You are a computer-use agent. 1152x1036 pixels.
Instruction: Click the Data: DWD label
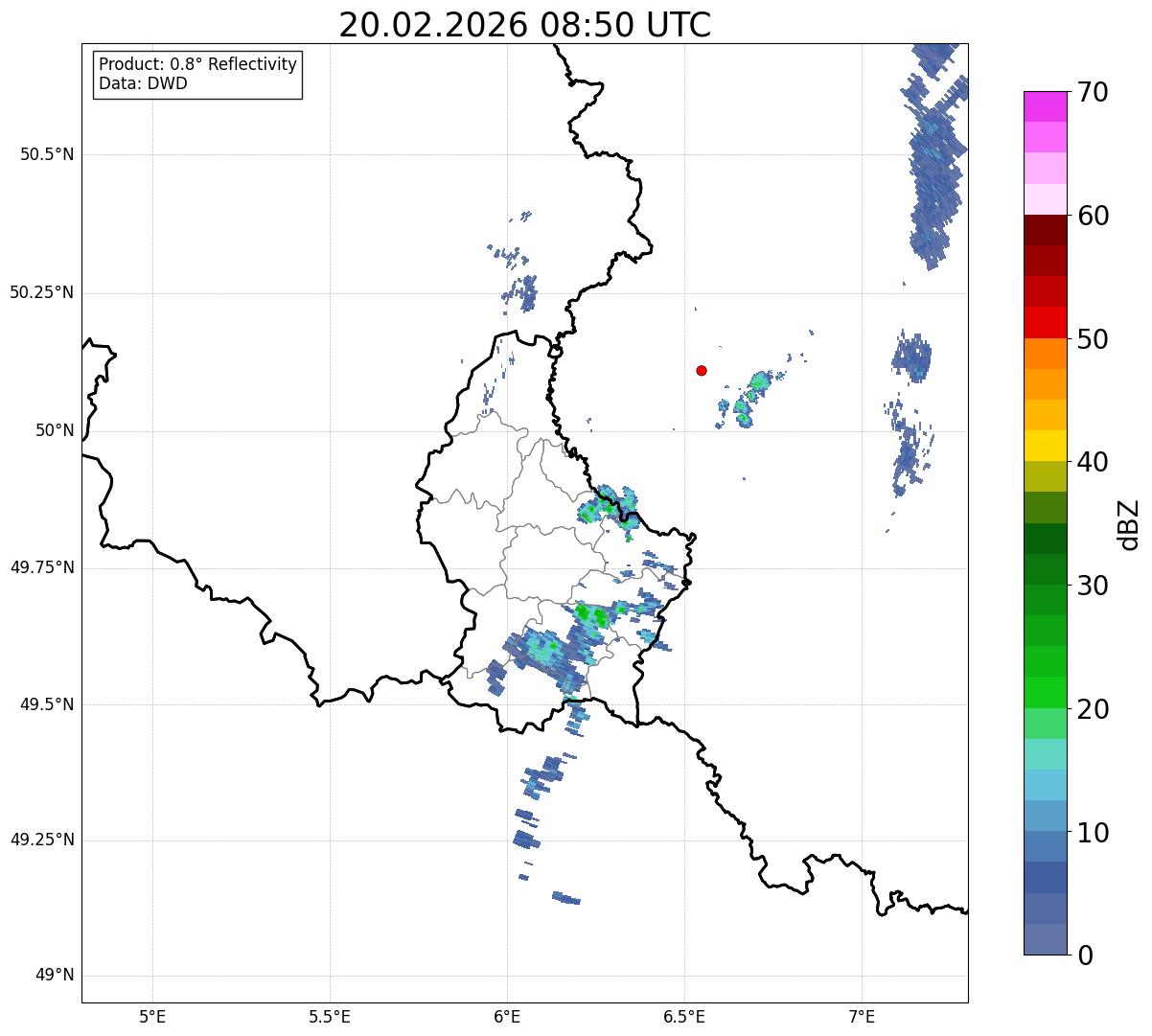143,83
